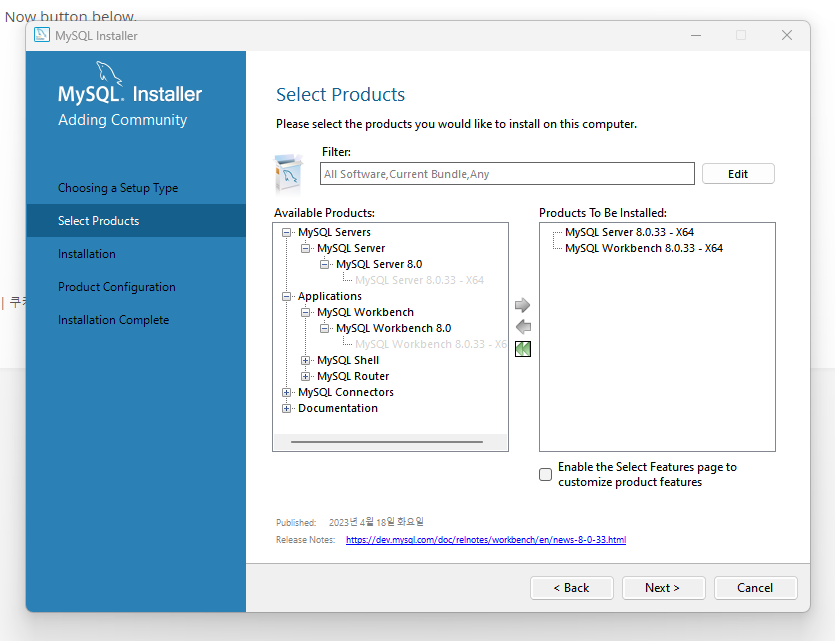Select the MySQL Router label
835x641 pixels.
click(353, 376)
